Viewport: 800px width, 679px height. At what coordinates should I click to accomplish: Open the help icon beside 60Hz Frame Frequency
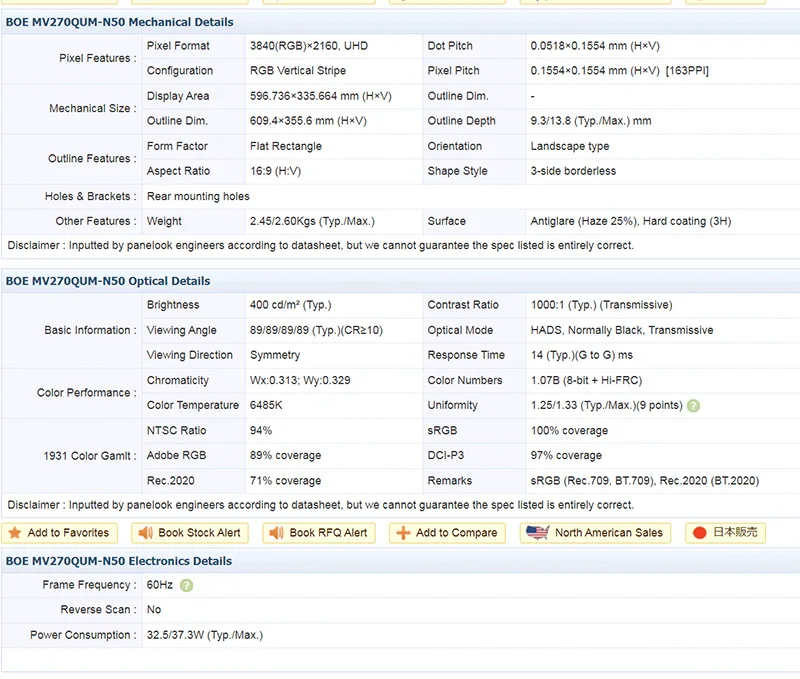point(186,586)
